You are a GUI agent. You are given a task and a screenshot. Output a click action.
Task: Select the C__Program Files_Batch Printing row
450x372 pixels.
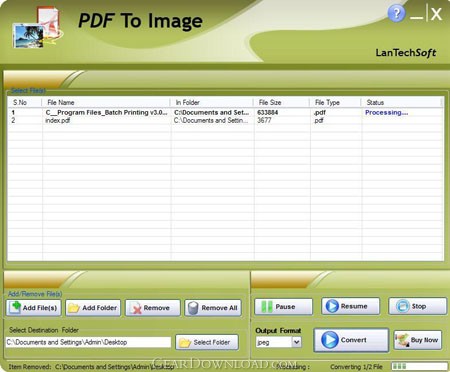[x=225, y=112]
